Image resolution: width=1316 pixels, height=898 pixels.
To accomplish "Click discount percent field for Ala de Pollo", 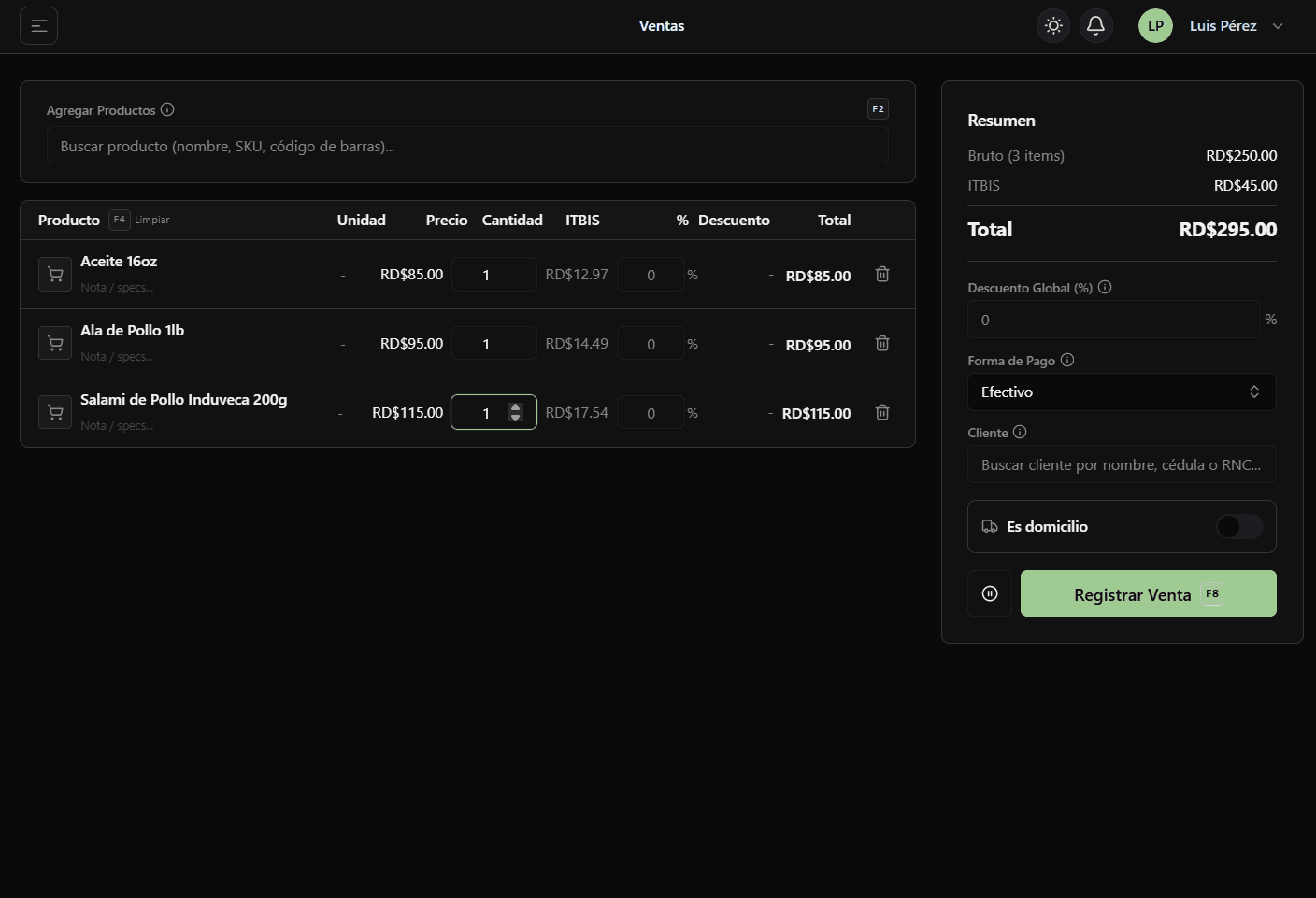I will click(651, 344).
